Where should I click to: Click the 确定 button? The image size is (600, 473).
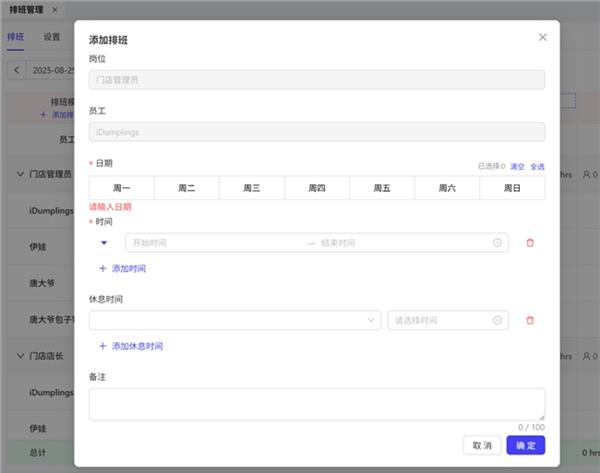tap(525, 445)
